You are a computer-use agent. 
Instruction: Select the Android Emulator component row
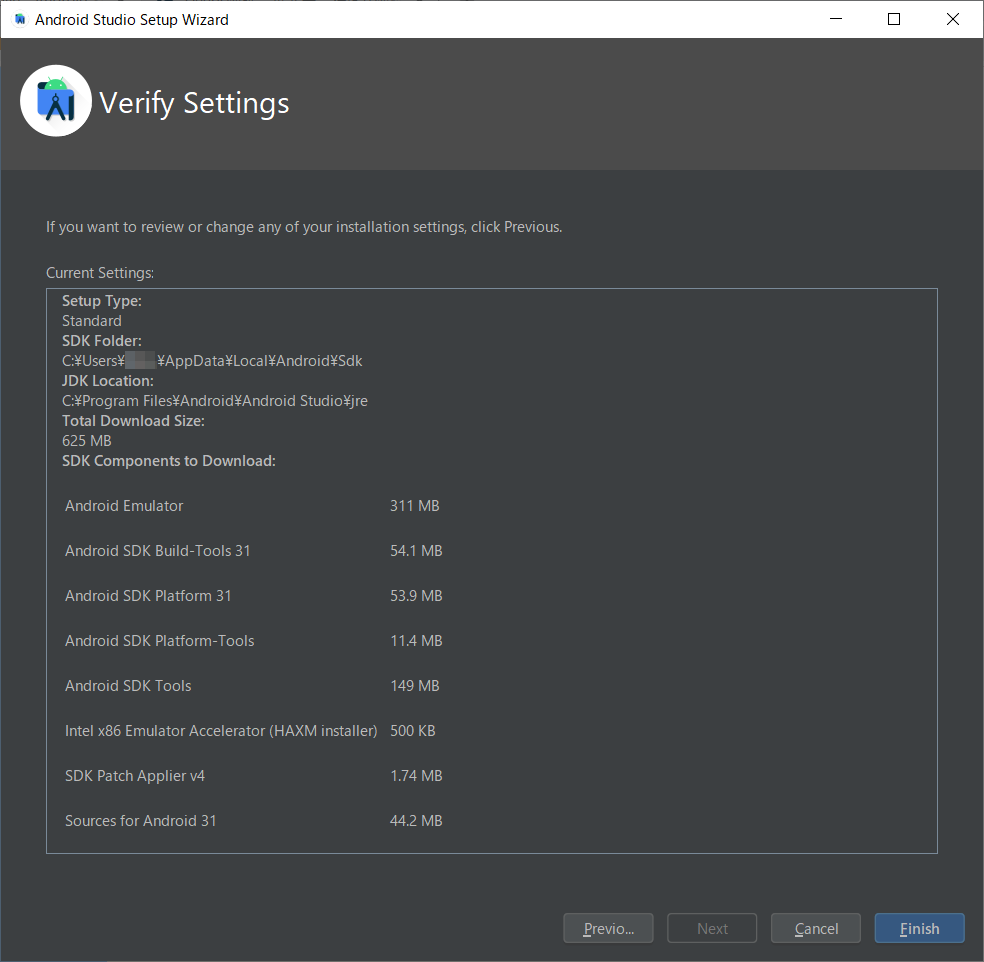[x=124, y=506]
